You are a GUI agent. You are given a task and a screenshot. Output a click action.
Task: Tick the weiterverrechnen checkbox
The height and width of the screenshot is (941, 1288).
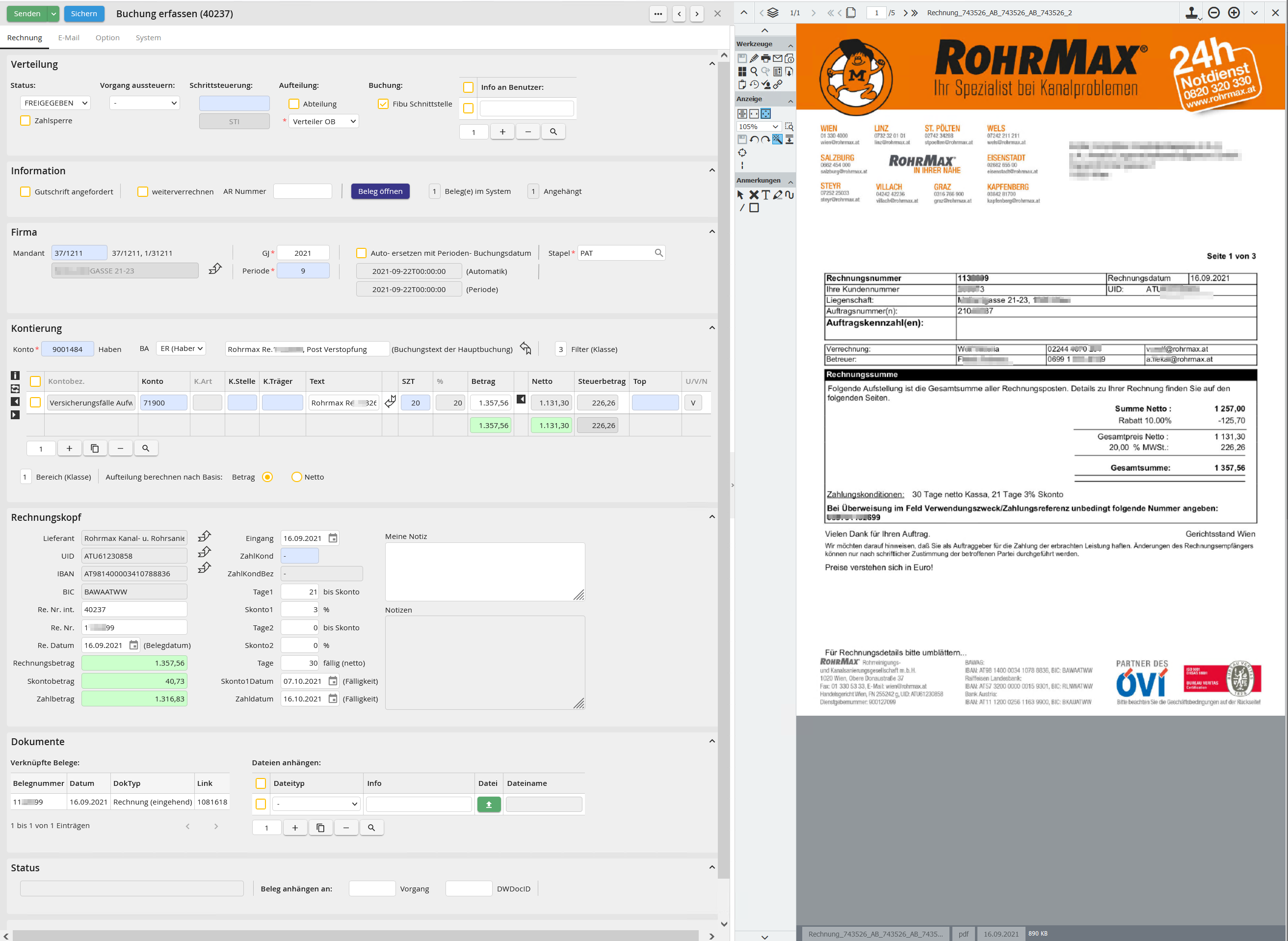point(142,191)
